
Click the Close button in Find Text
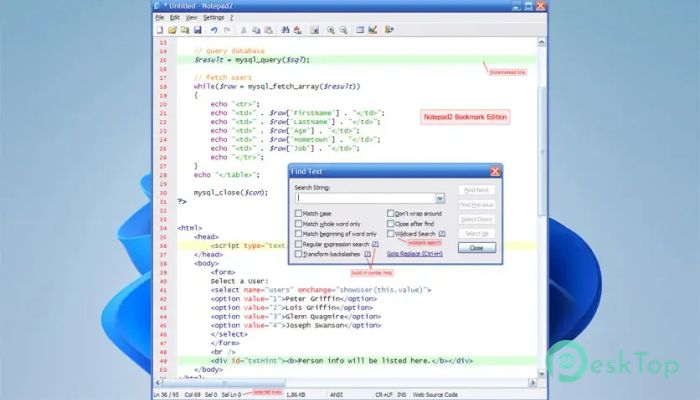477,248
